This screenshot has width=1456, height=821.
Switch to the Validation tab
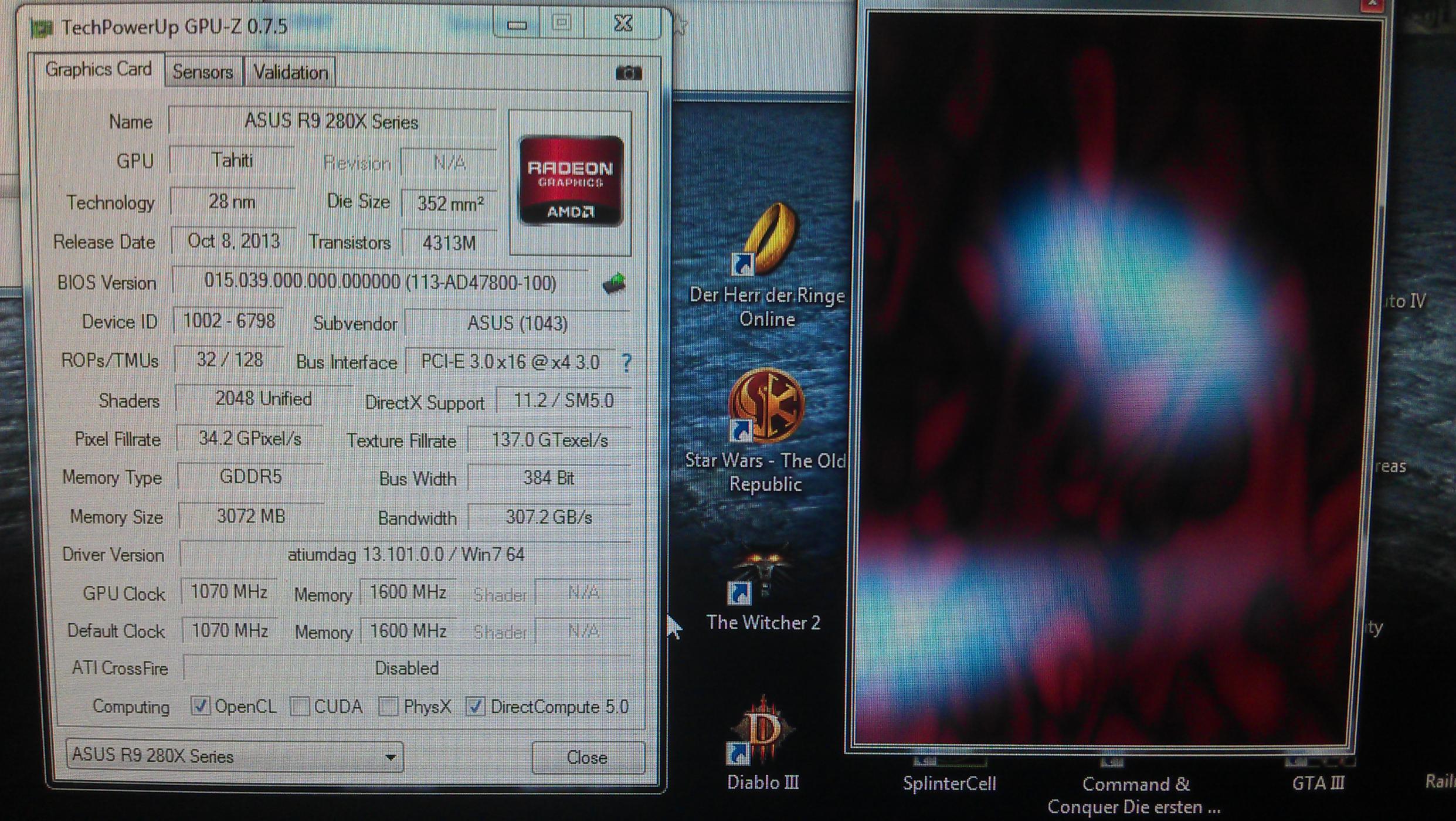coord(290,73)
